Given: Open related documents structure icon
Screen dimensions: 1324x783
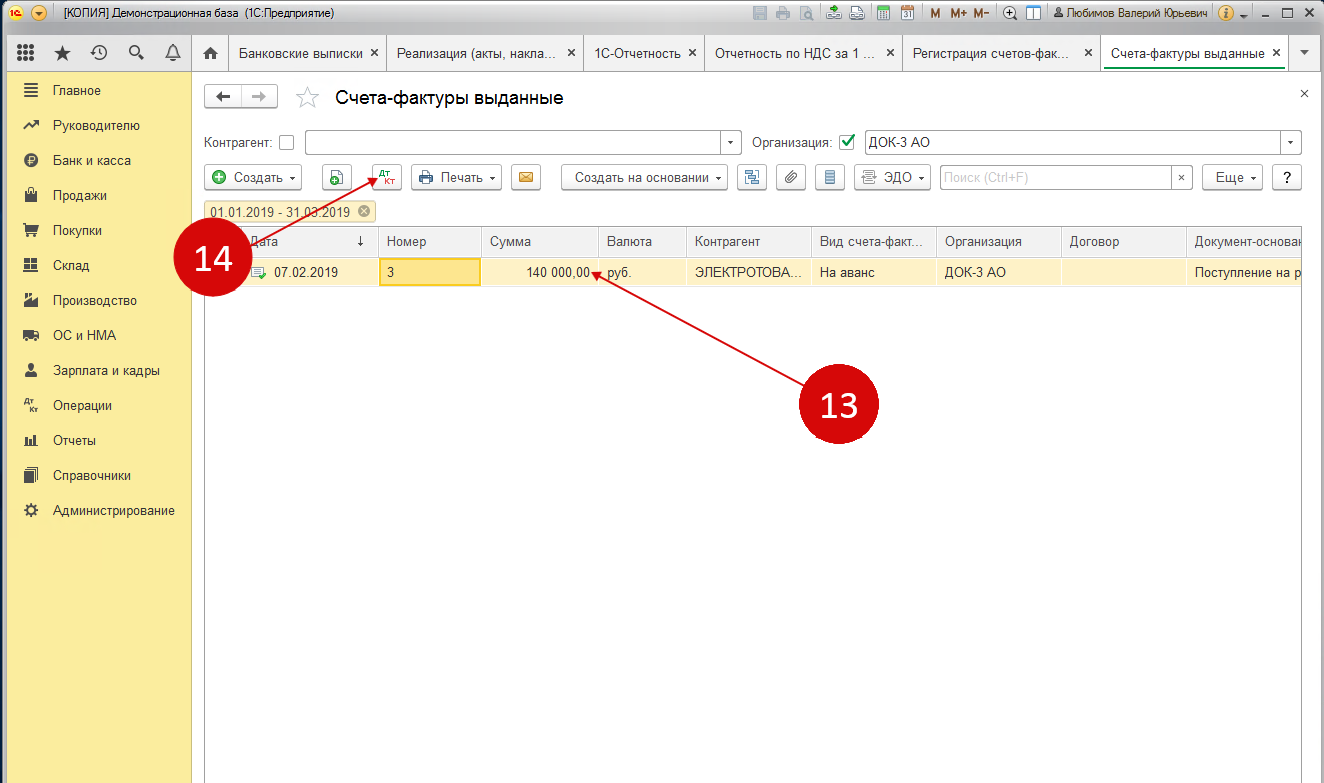Looking at the screenshot, I should coord(752,177).
